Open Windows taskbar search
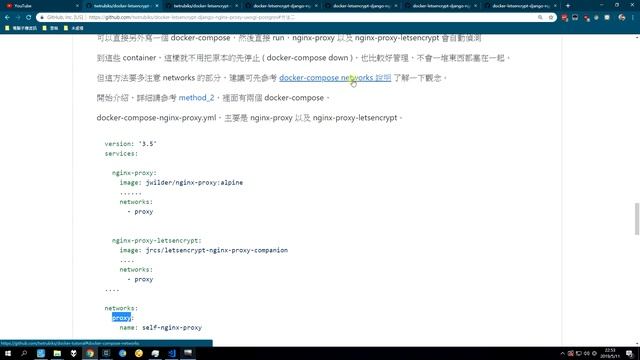This screenshot has width=640, height=360. point(24,353)
